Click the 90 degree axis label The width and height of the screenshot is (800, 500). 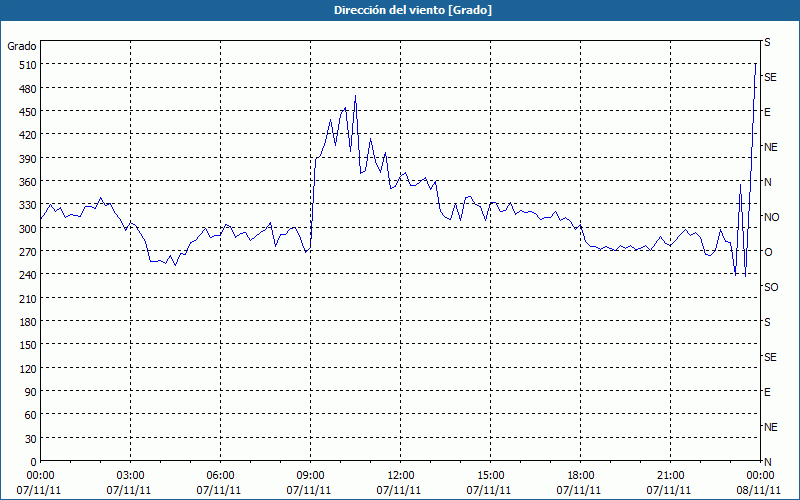(x=31, y=392)
